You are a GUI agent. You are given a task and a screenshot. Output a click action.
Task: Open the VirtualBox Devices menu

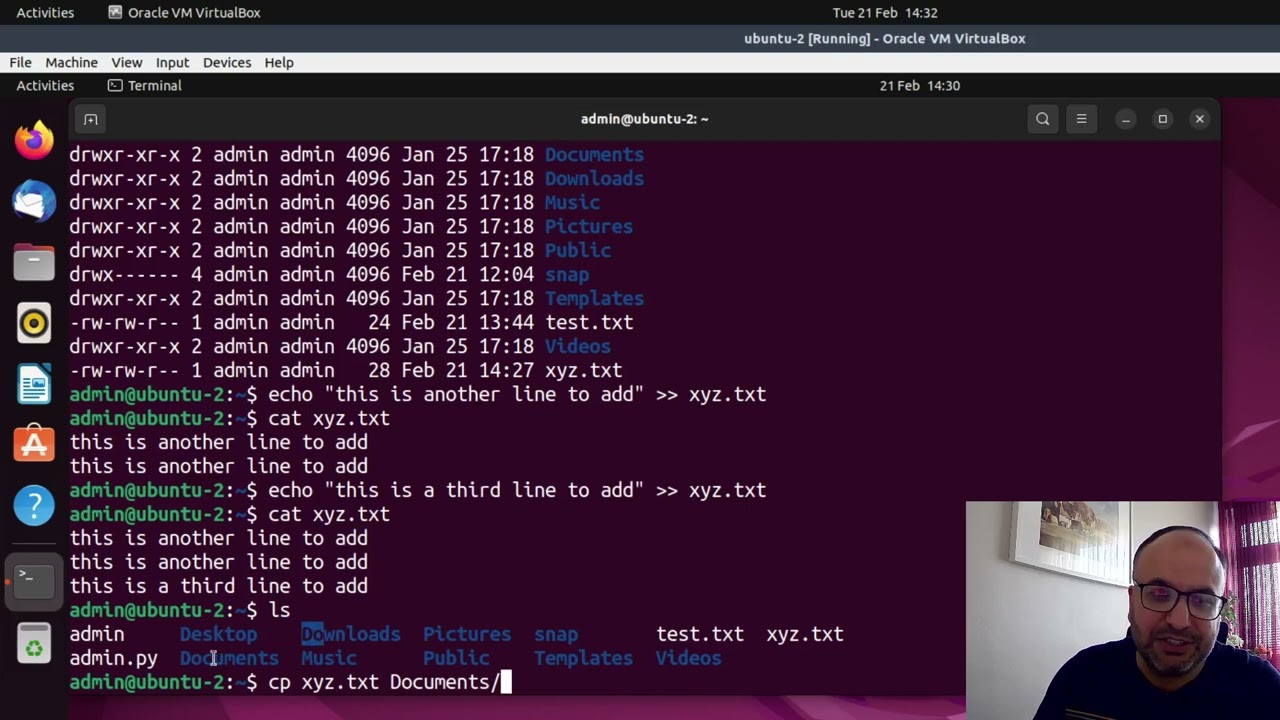(227, 62)
